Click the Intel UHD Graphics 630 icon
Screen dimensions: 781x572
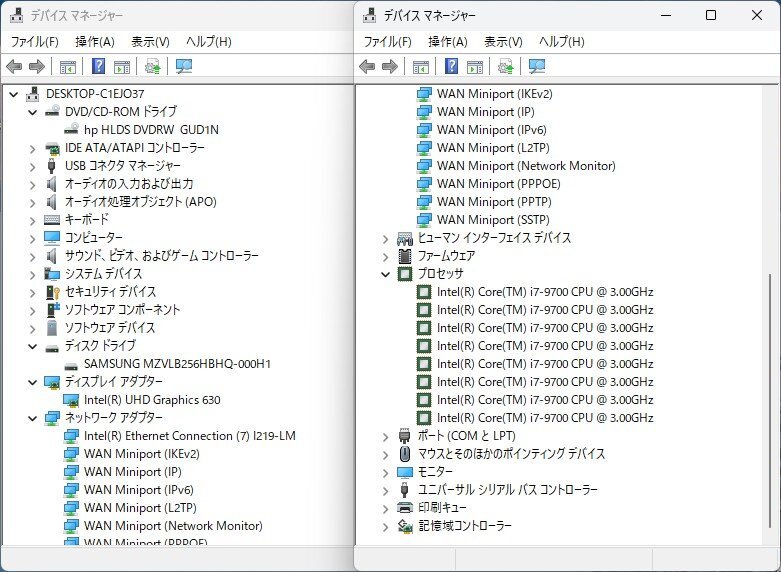click(x=71, y=400)
